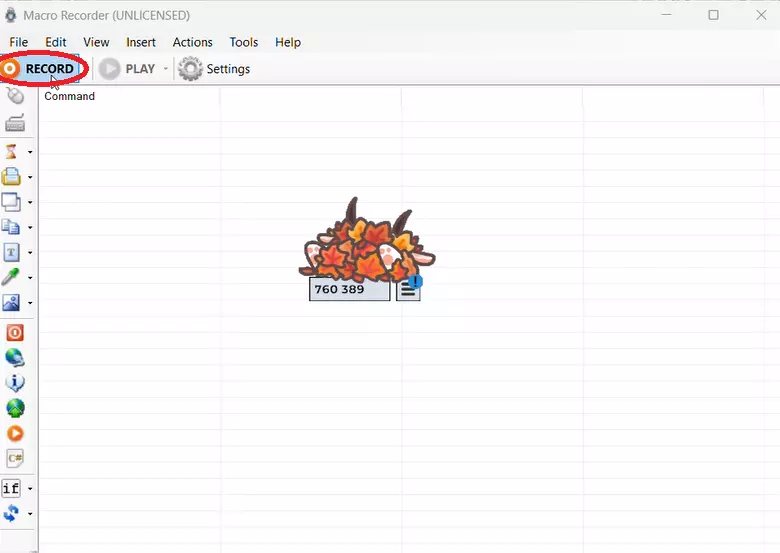Screen dimensions: 780x553
Task: Expand the clipboard icon dropdown arrow
Action: (30, 228)
